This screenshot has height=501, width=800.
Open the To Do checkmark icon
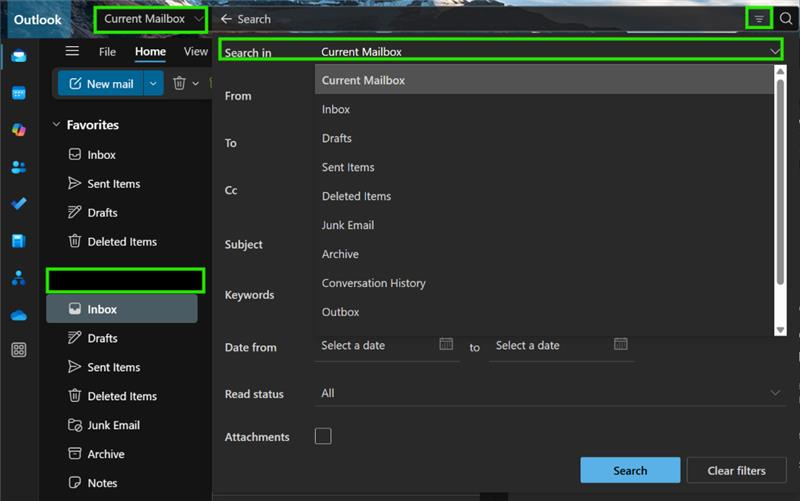pos(19,204)
